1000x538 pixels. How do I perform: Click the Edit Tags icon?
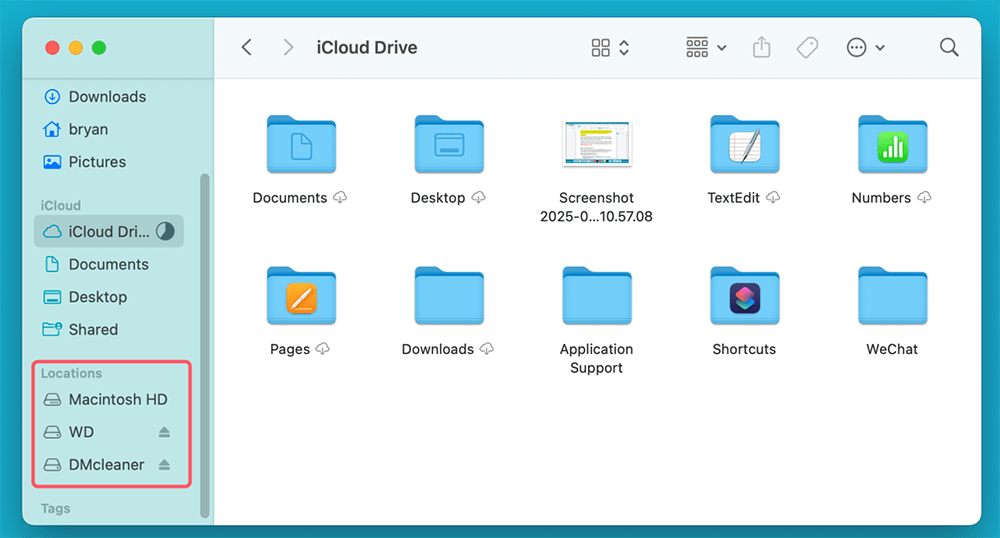[807, 47]
